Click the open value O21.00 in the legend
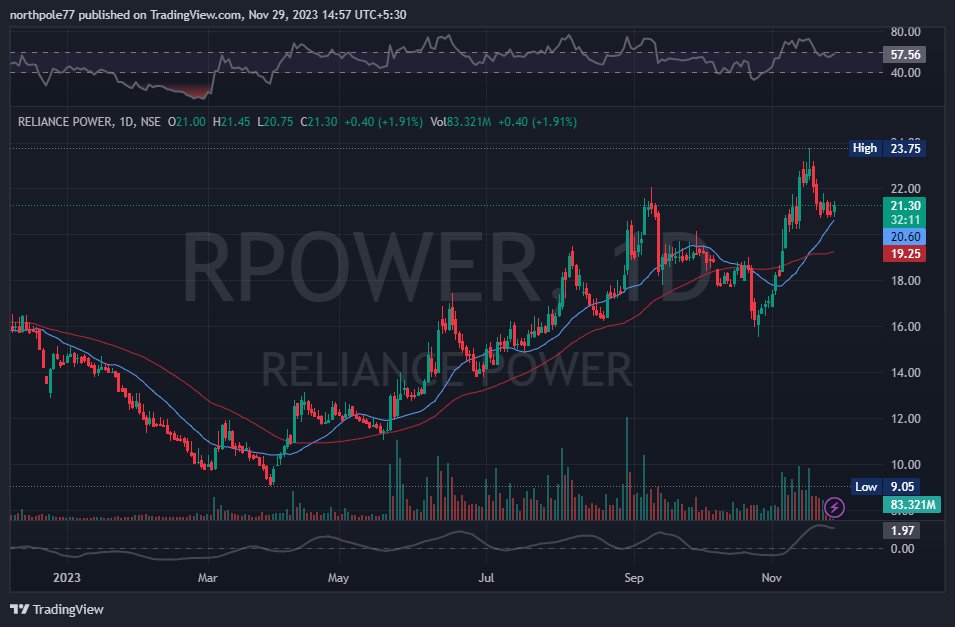 [x=187, y=122]
